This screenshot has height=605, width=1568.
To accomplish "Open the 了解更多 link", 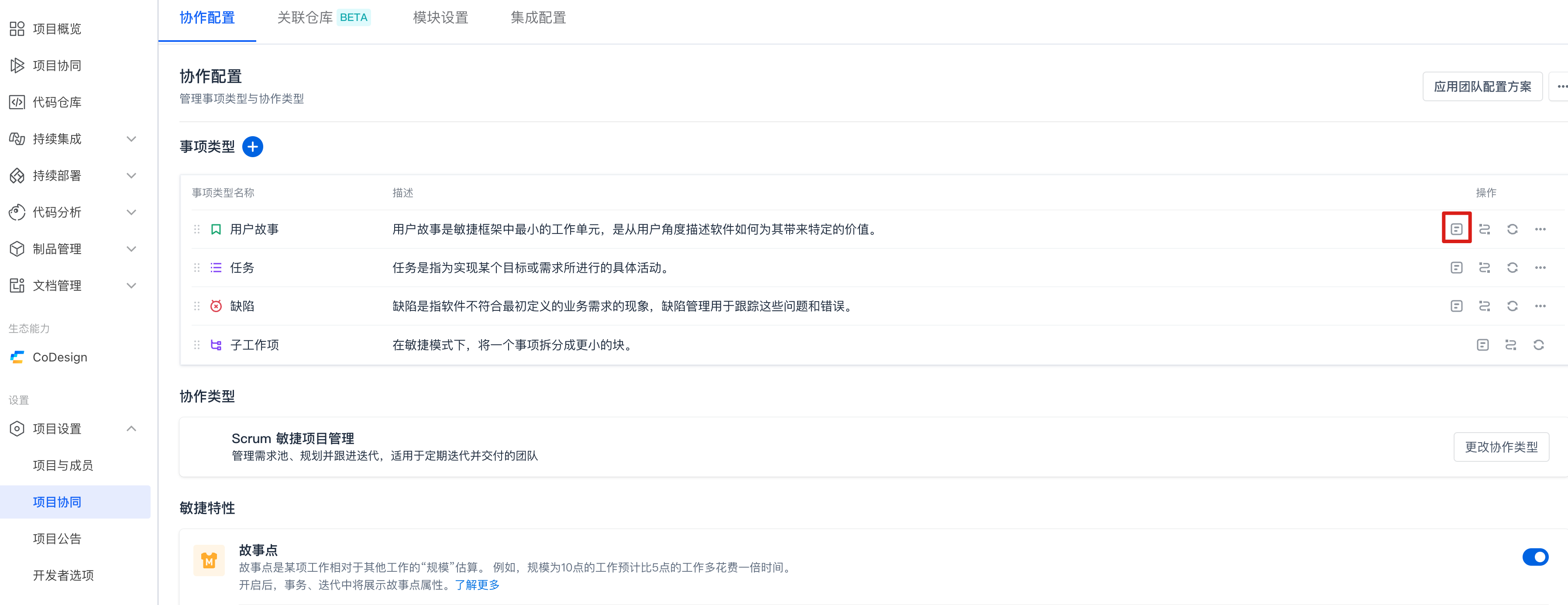I will tap(477, 585).
